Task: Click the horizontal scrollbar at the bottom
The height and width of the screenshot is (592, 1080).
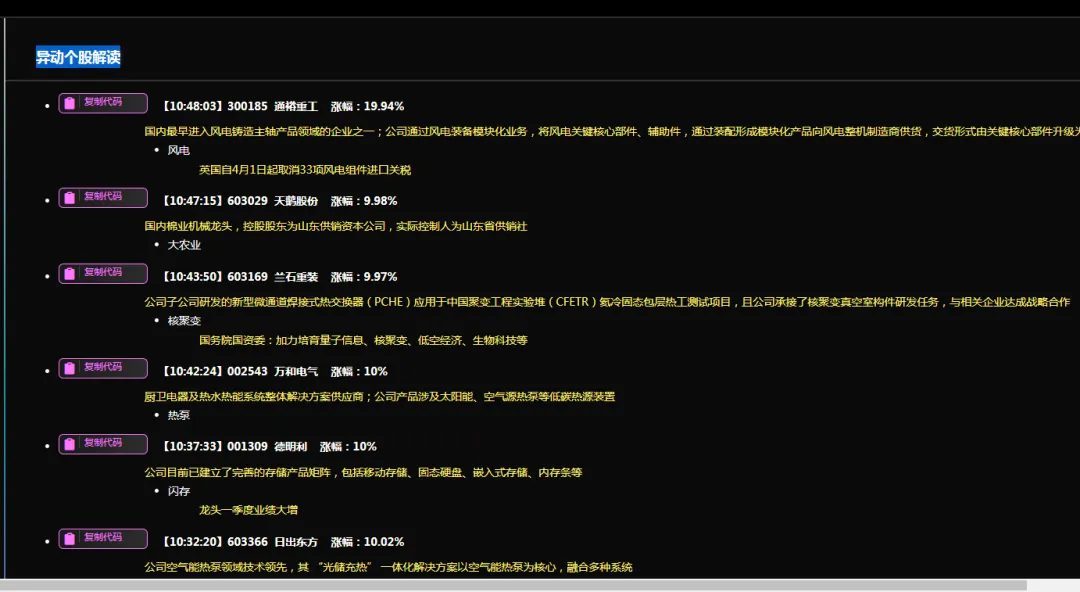Action: pos(513,585)
